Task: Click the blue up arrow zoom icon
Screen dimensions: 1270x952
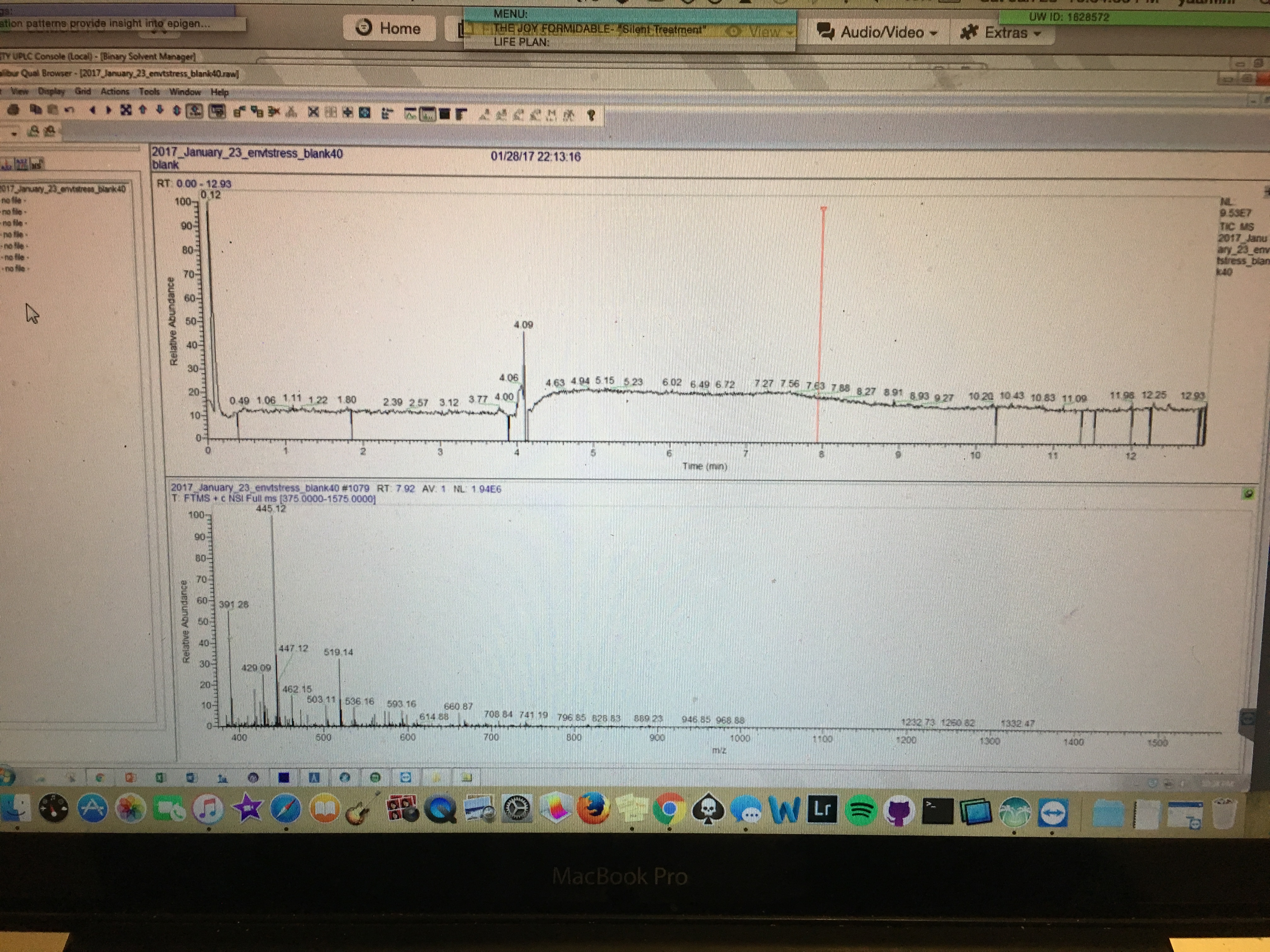Action: click(143, 110)
